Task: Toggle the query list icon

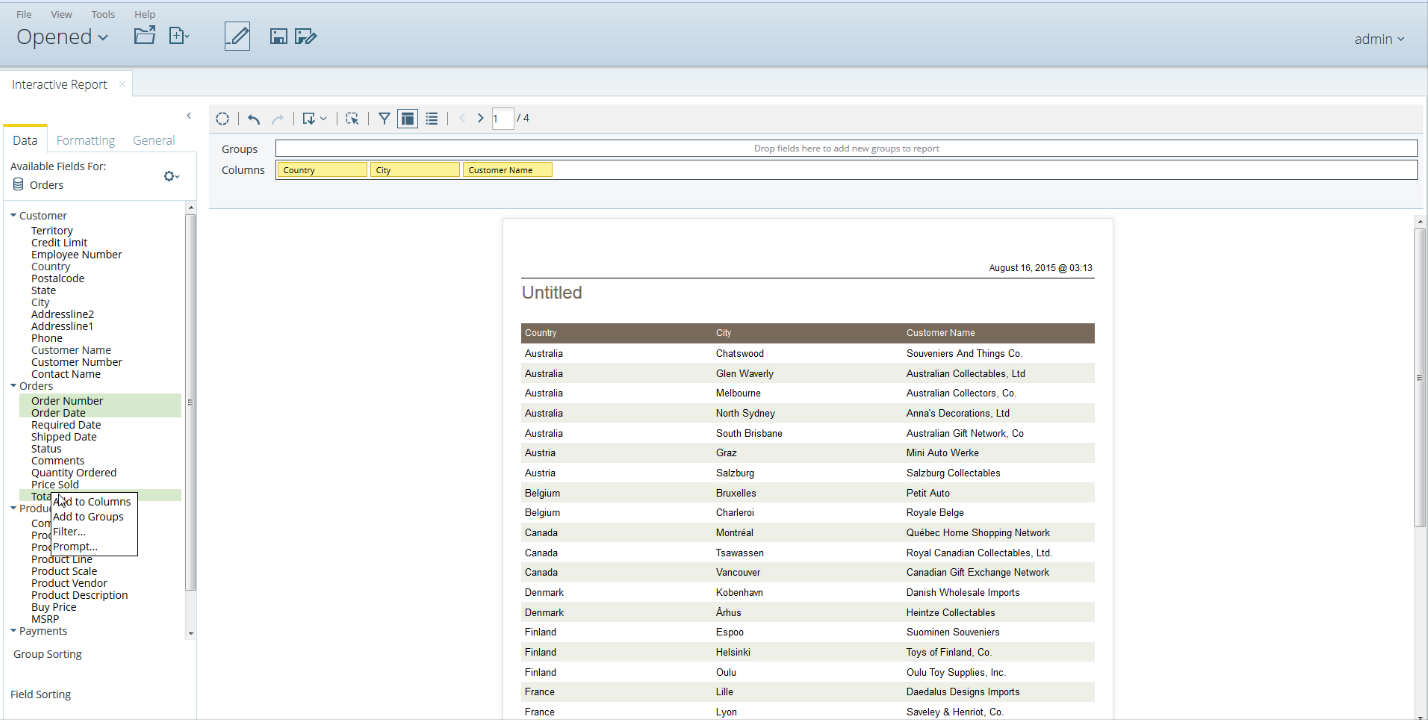Action: (432, 118)
